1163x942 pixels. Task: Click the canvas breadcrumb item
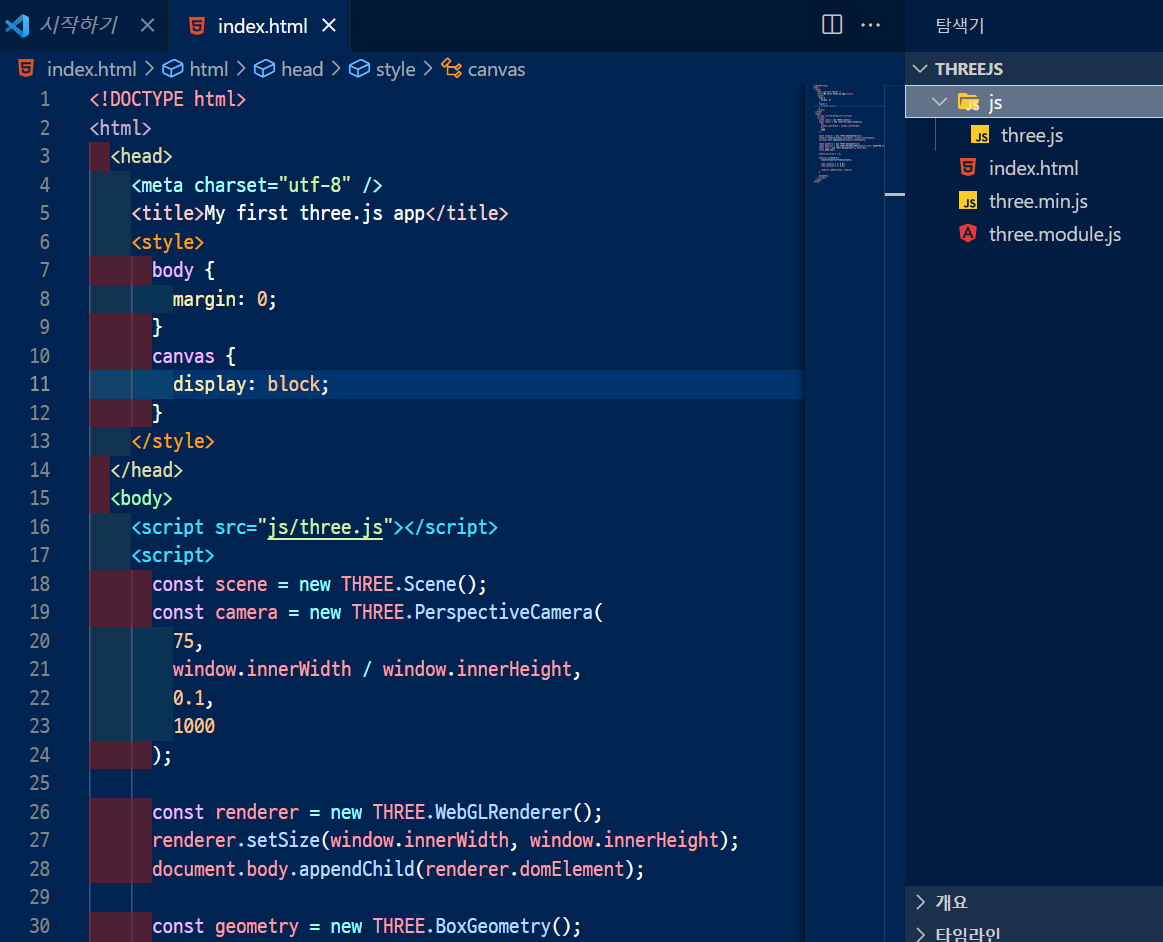tap(496, 69)
